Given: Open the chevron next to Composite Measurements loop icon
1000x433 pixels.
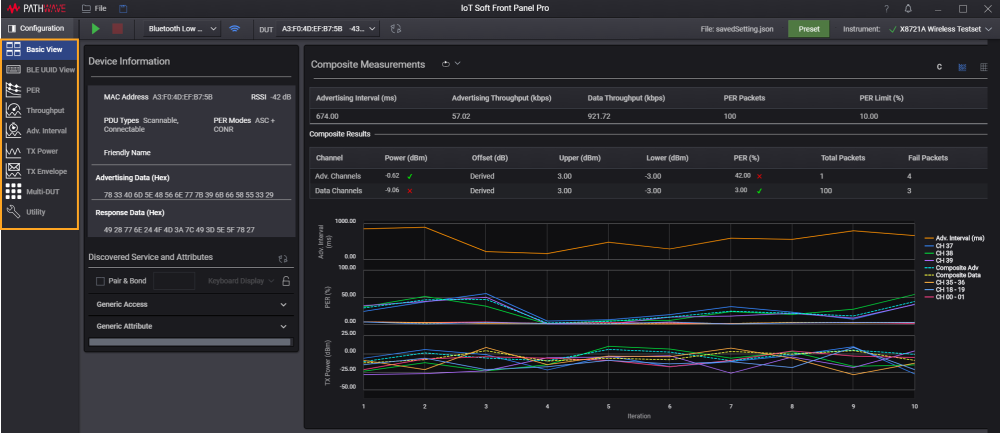Looking at the screenshot, I should pos(457,64).
